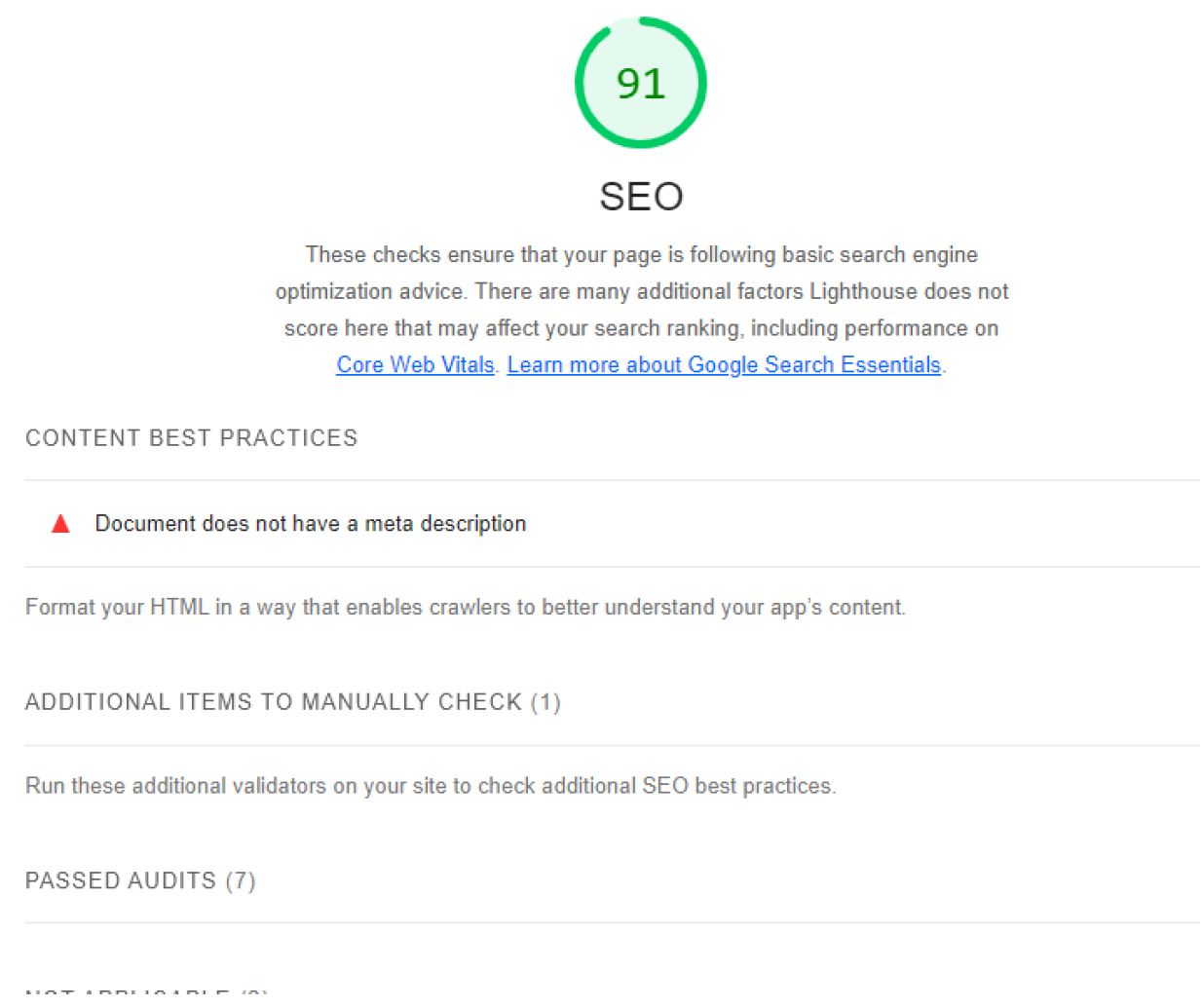Open the Core Web Vitals link

click(415, 365)
